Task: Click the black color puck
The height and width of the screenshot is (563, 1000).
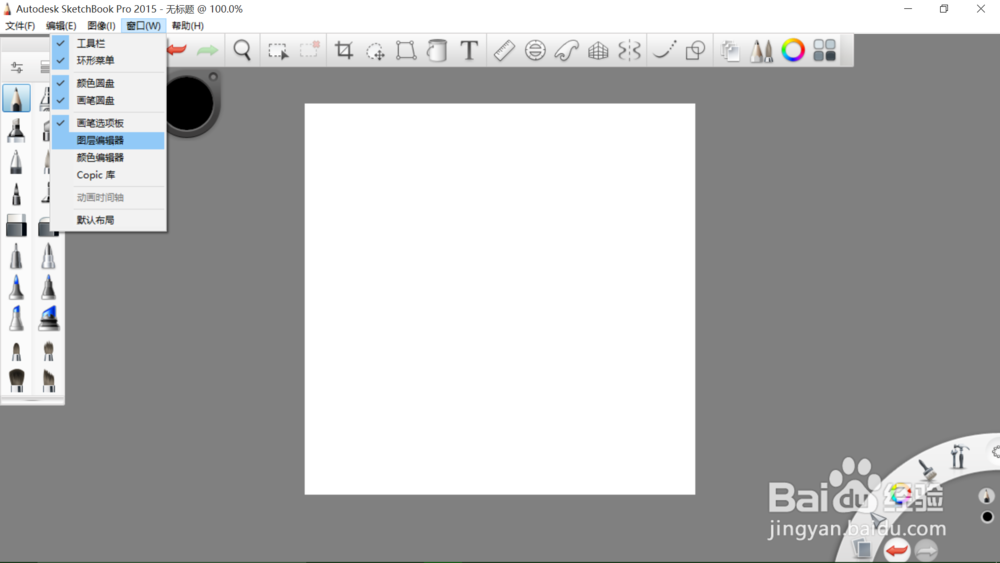Action: [189, 102]
